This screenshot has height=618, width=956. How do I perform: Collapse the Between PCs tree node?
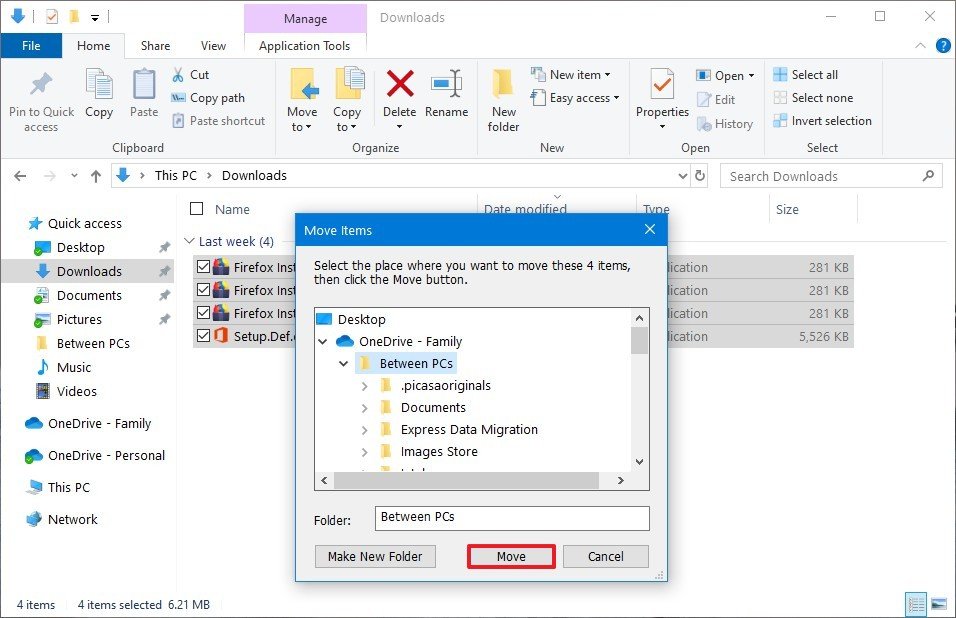343,364
